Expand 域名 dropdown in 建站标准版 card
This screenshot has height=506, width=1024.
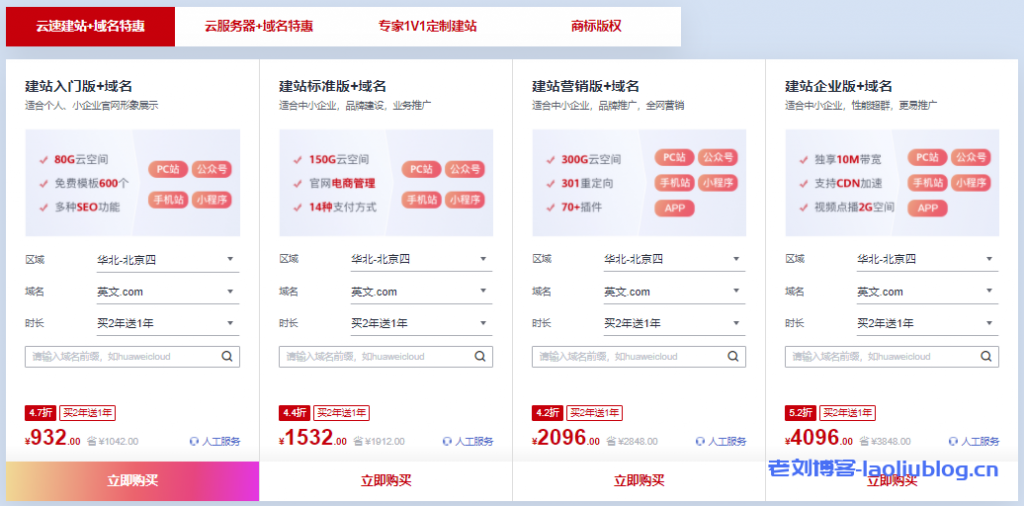[x=420, y=292]
